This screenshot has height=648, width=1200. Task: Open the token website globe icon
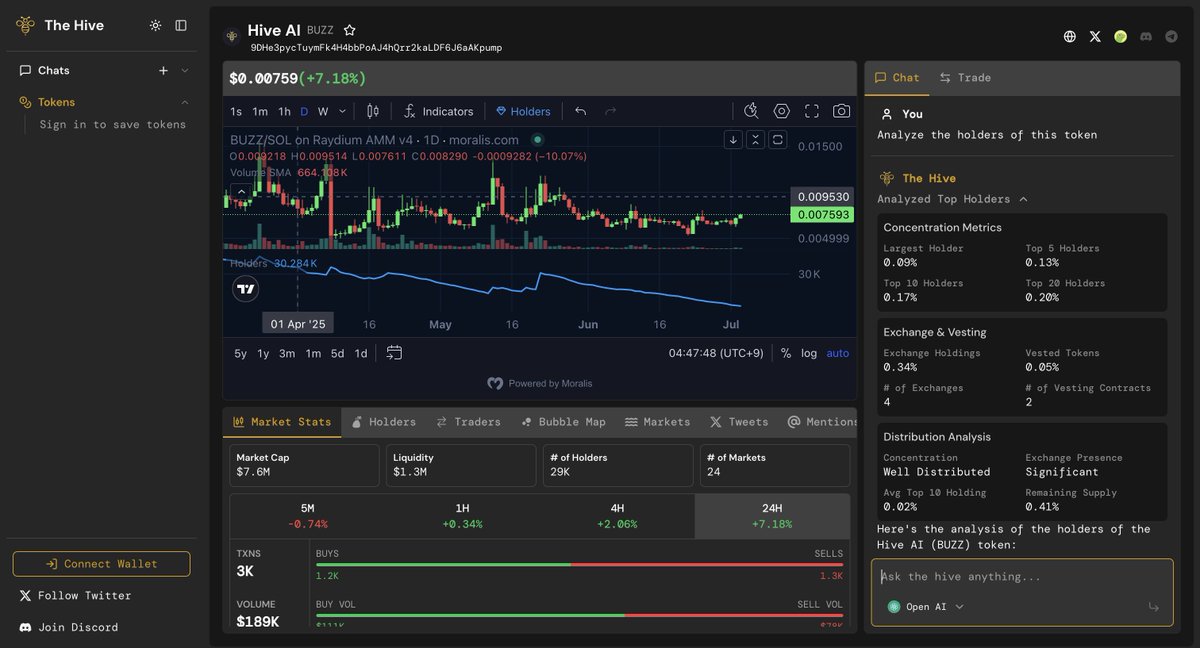(x=1070, y=36)
